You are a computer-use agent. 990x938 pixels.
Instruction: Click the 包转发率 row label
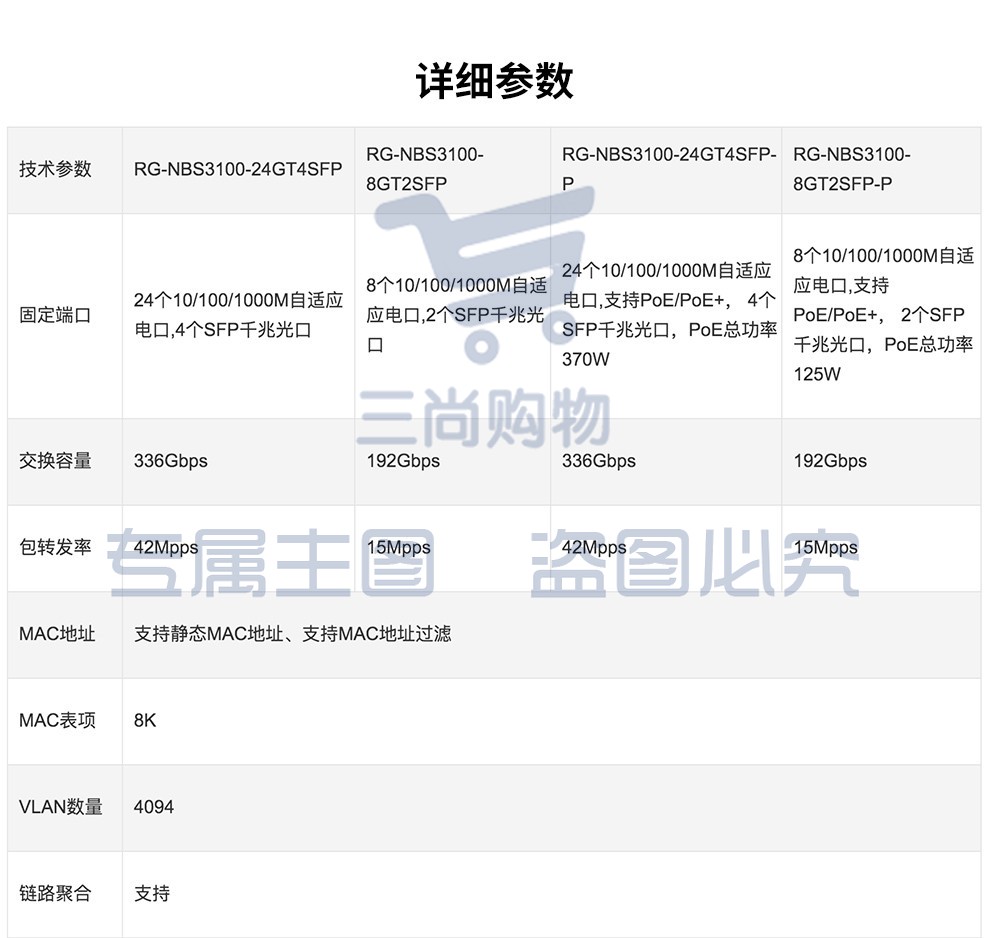(56, 547)
